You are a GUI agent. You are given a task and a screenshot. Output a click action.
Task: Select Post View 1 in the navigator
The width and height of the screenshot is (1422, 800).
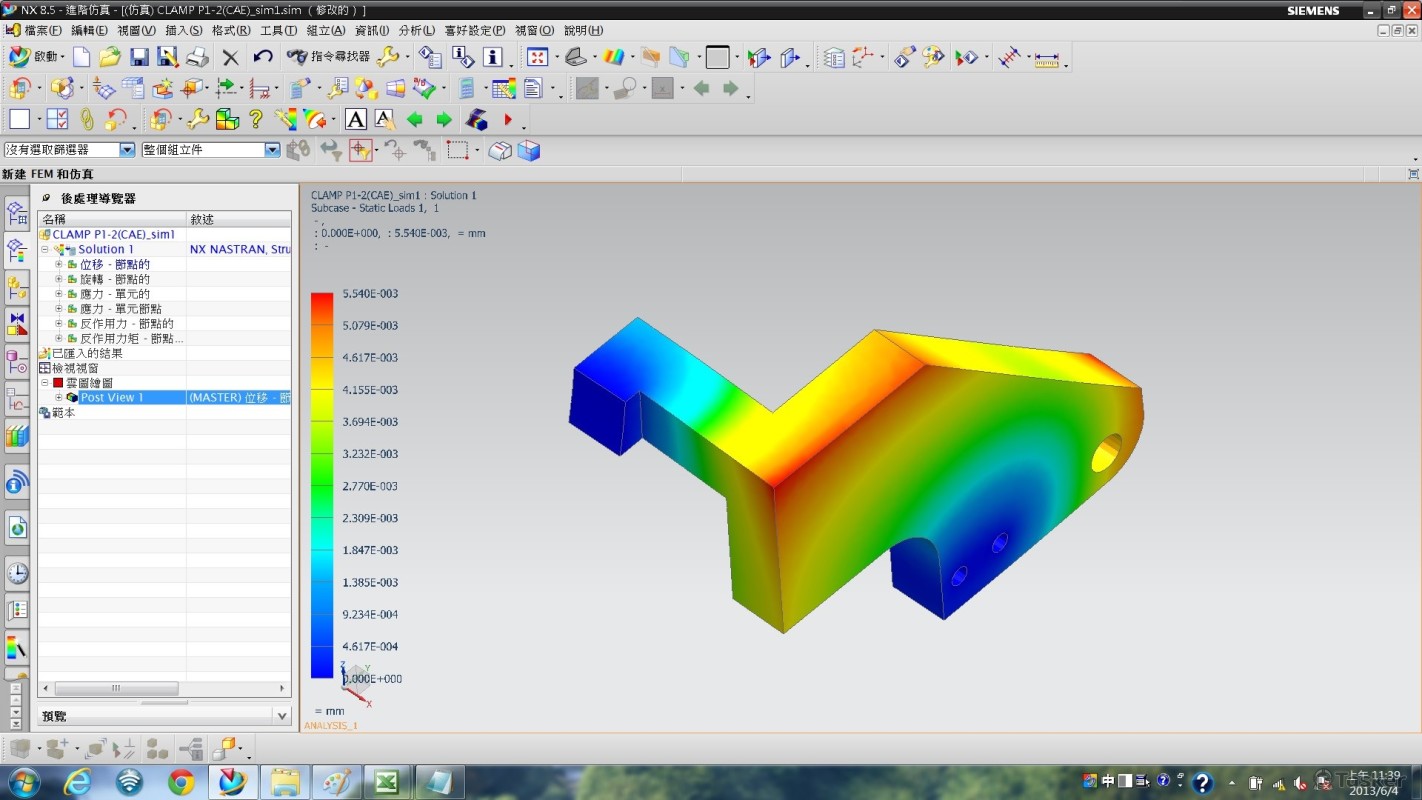[112, 397]
